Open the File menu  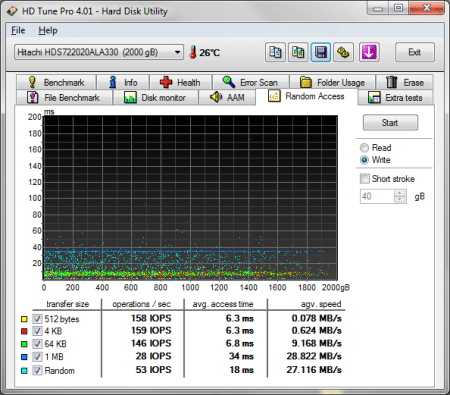coord(18,30)
